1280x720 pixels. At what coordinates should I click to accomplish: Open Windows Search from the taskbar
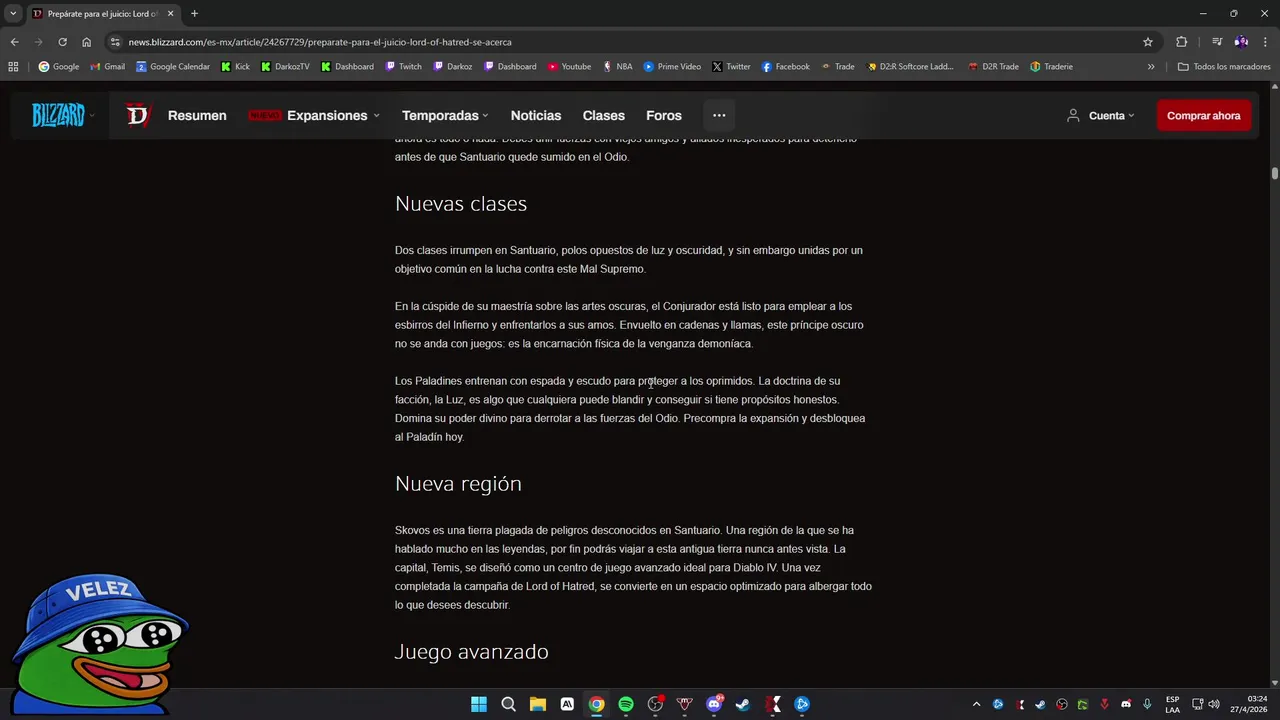tap(508, 704)
